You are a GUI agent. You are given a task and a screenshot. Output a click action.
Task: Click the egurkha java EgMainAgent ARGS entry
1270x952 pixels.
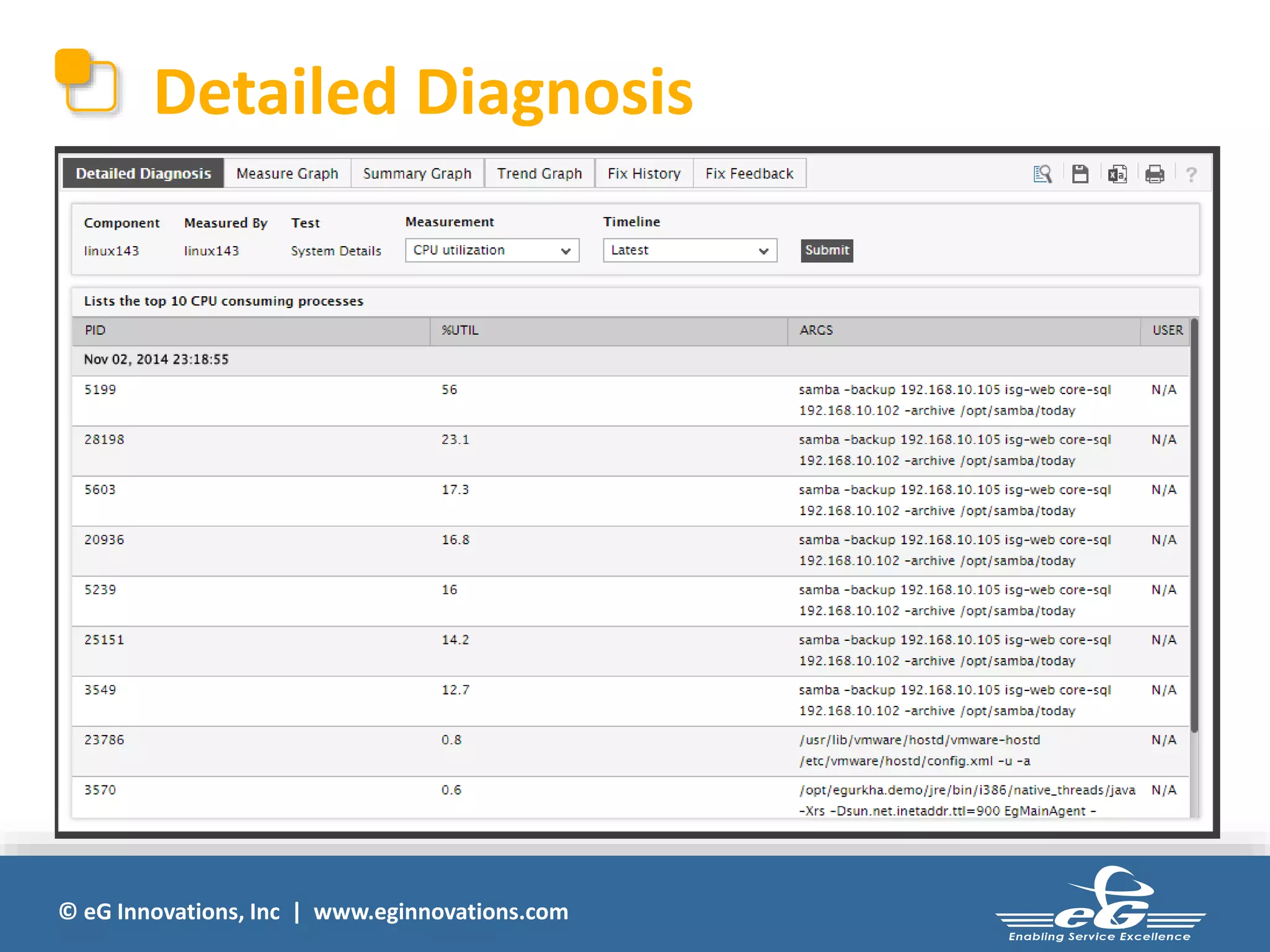(967, 801)
